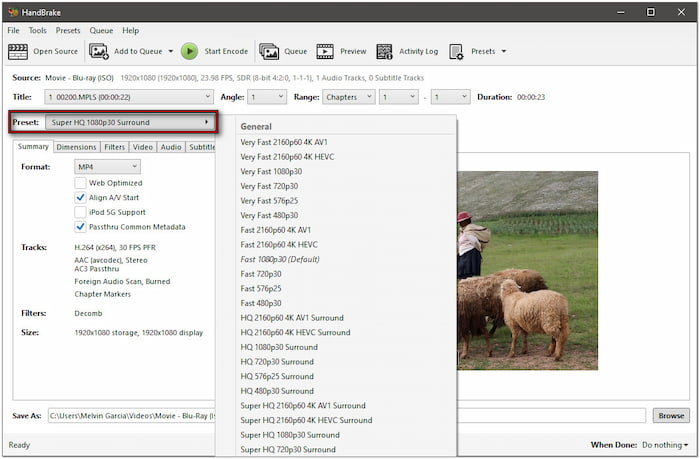
Task: Click the Add to Queue picture icon
Action: click(99, 51)
